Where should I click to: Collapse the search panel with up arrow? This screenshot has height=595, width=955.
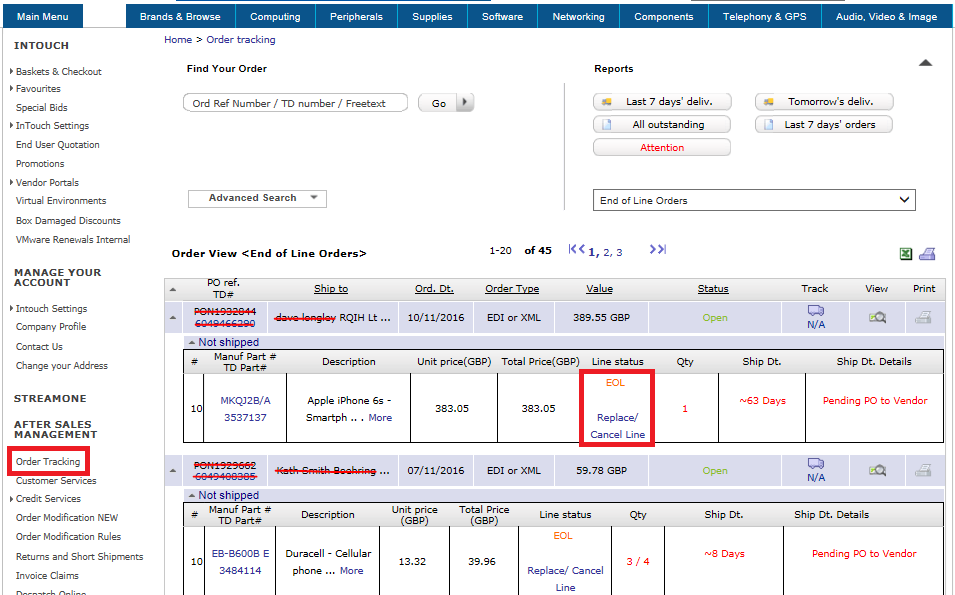click(925, 63)
